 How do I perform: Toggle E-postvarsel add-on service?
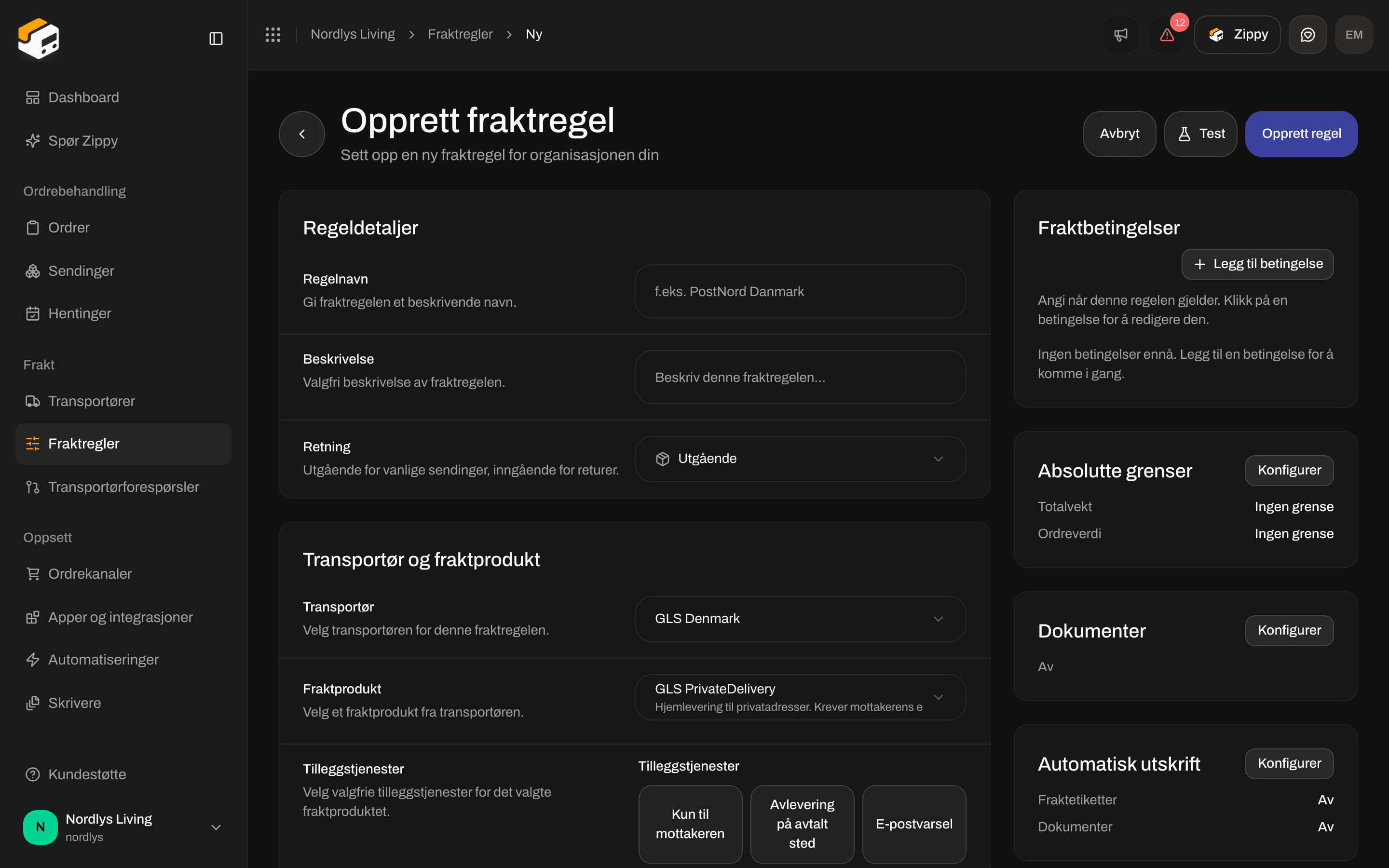914,824
